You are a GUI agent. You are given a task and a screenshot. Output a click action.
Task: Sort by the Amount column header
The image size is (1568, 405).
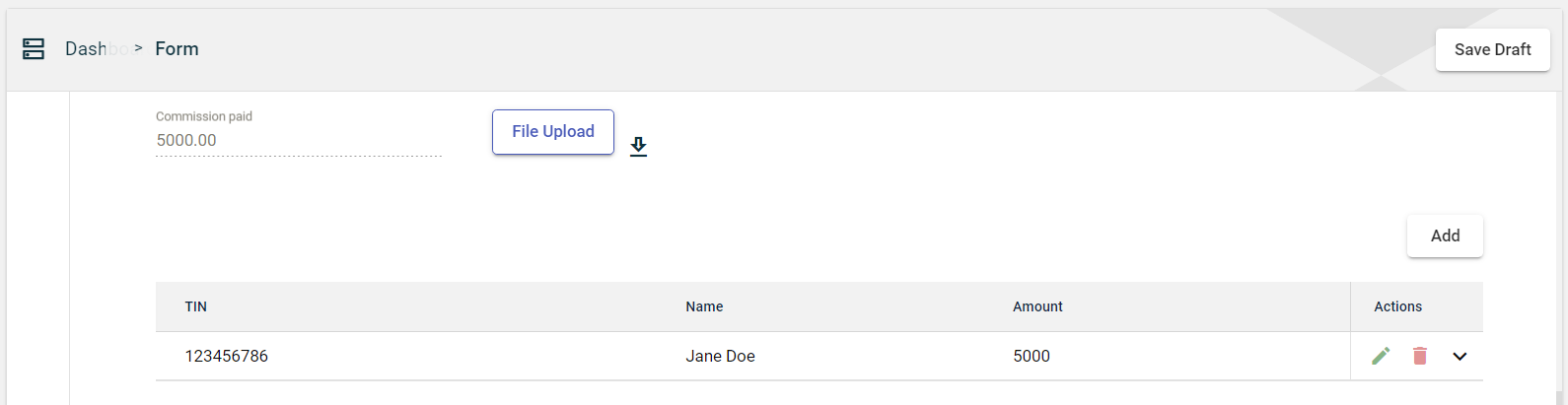tap(1037, 307)
